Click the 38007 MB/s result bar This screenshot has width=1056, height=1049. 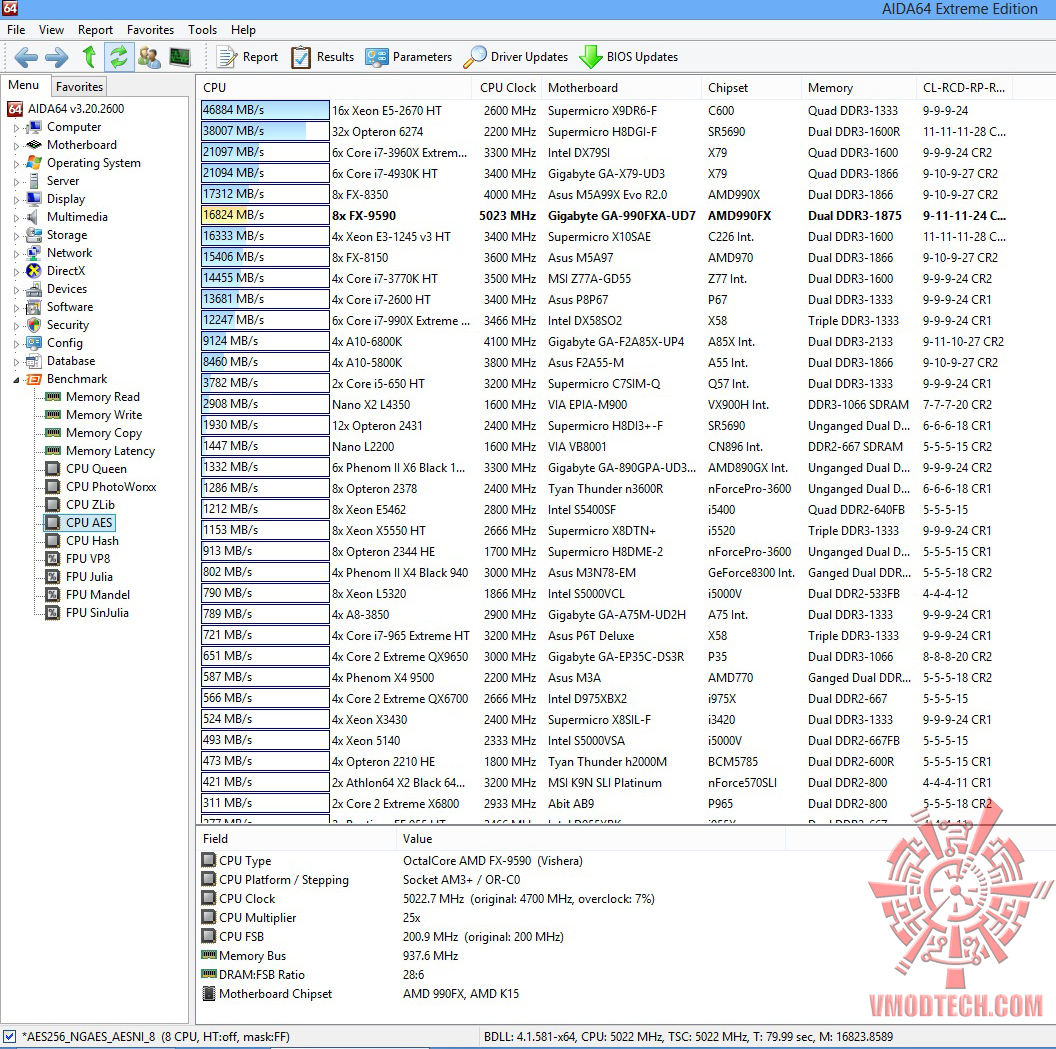coord(265,131)
